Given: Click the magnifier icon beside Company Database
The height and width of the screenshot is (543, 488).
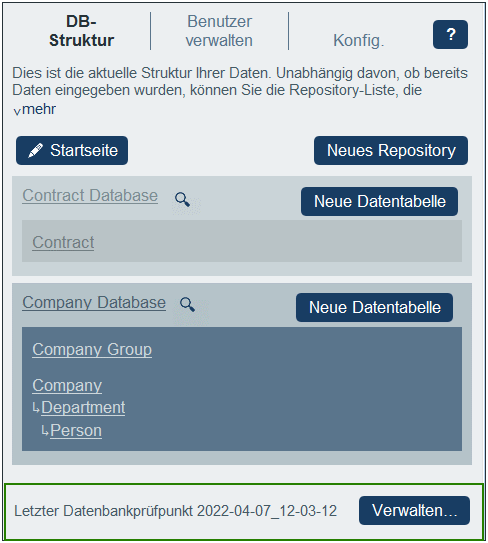Looking at the screenshot, I should 187,304.
